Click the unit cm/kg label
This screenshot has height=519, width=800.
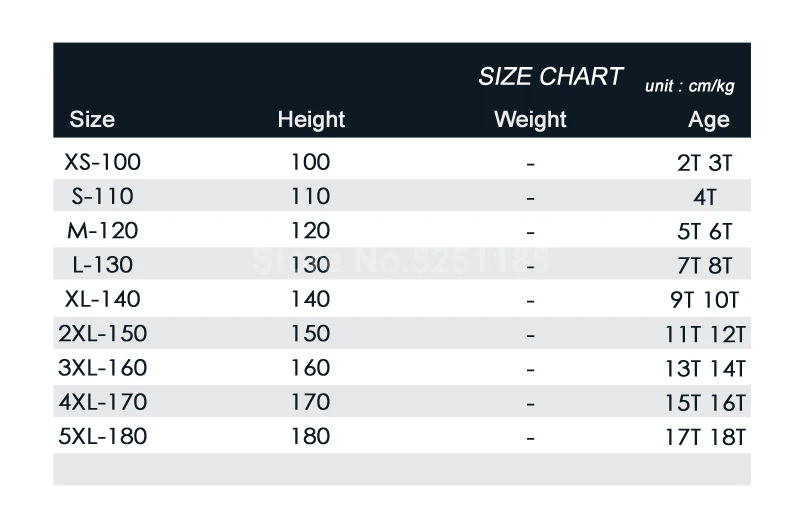pyautogui.click(x=689, y=86)
